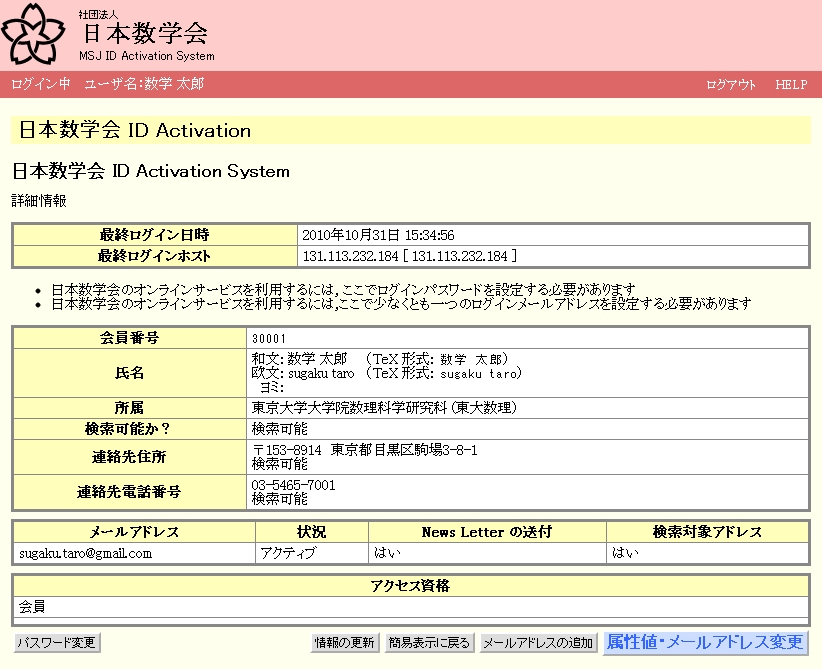Screen dimensions: 822x669
Task: Click the 日本数学会 ID Activation yellow banner
Action: coord(410,131)
